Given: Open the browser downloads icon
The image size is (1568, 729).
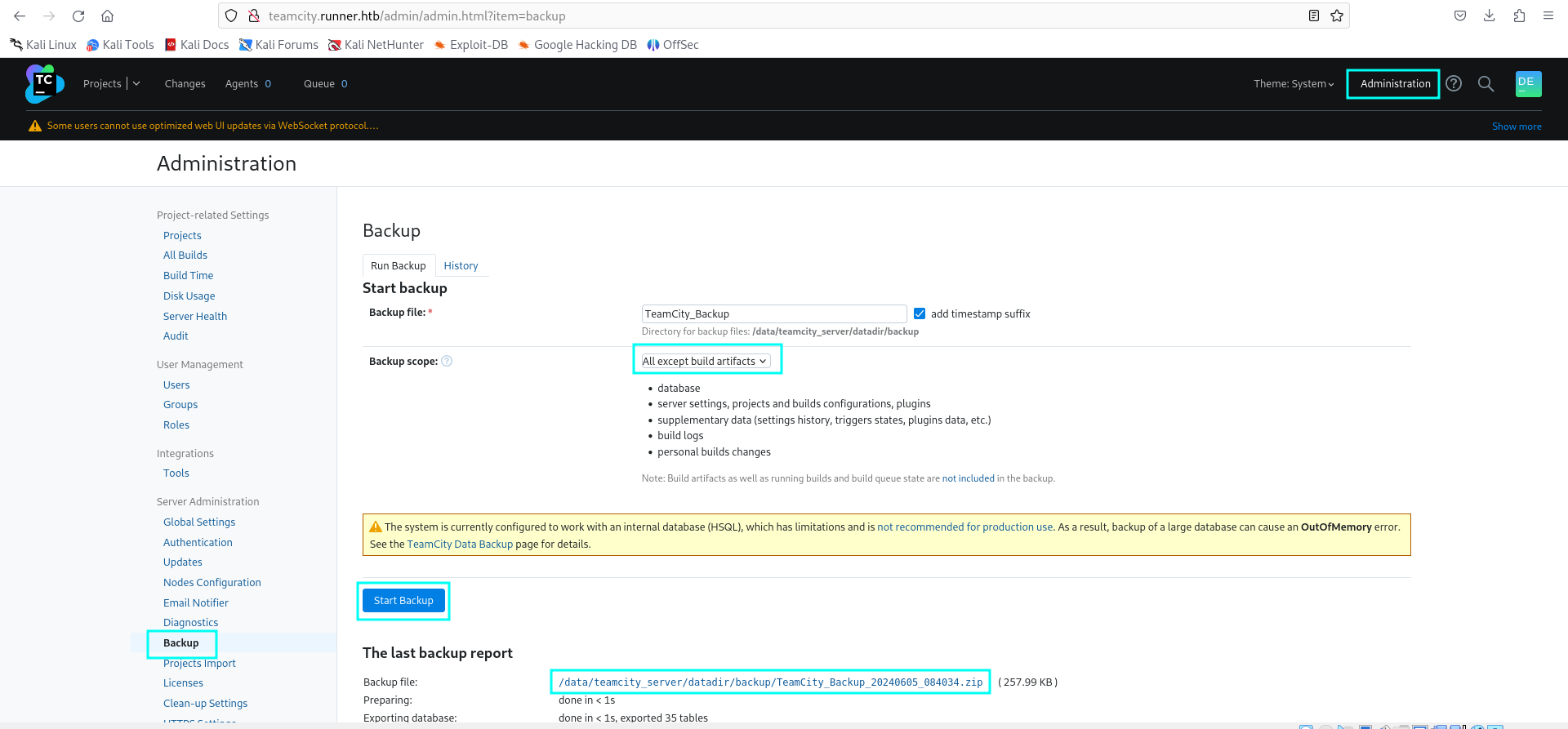Looking at the screenshot, I should click(x=1490, y=16).
